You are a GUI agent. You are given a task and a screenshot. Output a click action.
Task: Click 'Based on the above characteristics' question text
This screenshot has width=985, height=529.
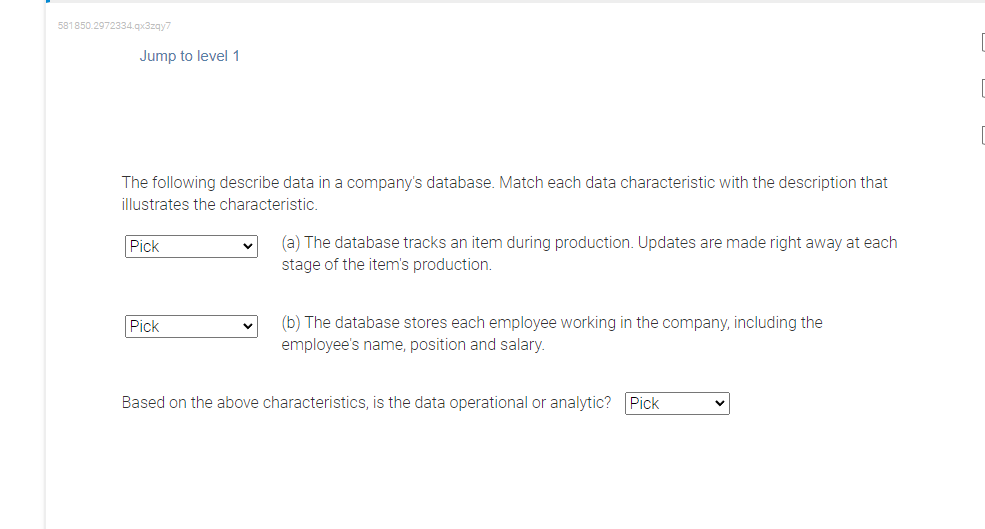click(366, 403)
